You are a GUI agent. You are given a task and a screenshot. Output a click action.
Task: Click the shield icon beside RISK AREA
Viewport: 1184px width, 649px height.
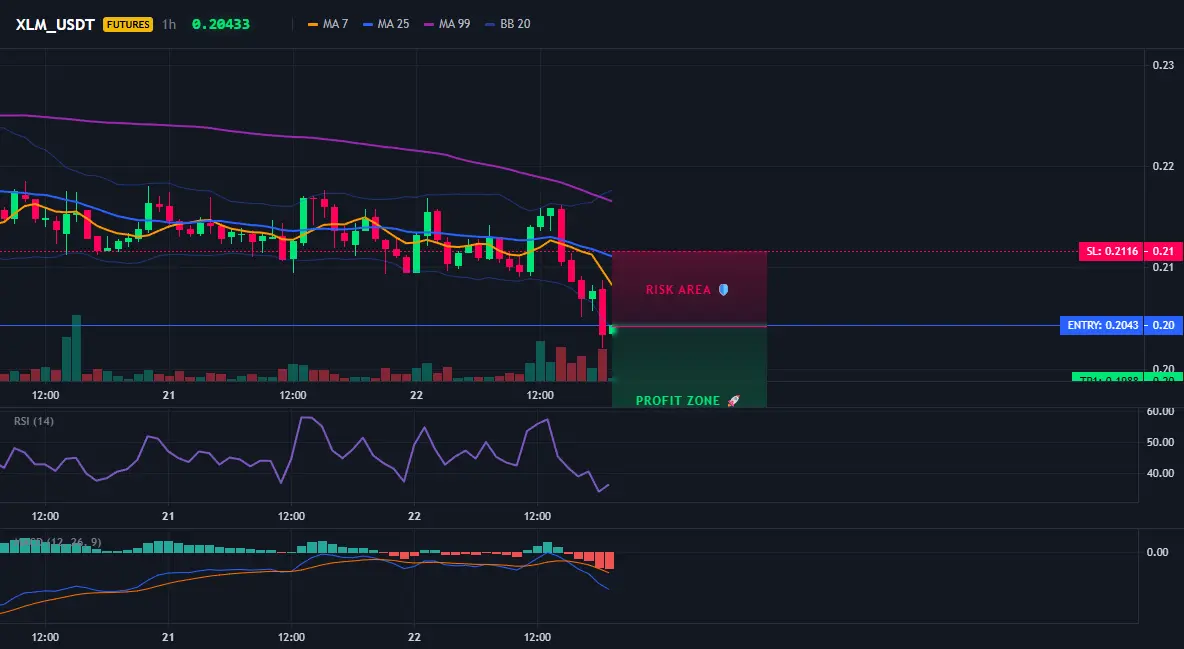[723, 289]
